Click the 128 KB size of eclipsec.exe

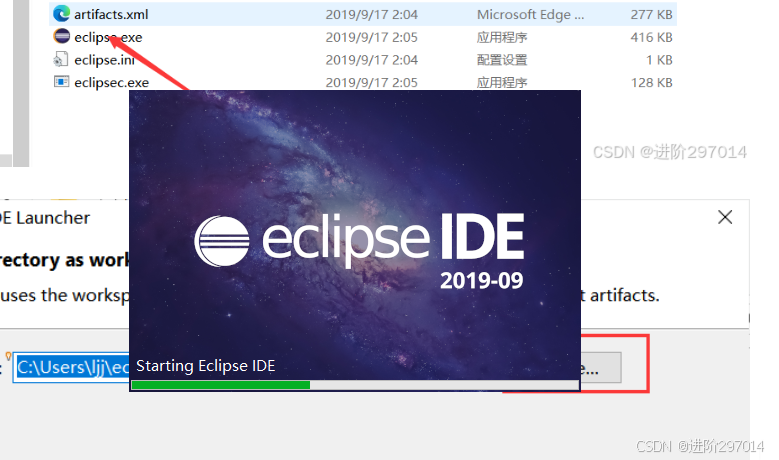click(651, 82)
